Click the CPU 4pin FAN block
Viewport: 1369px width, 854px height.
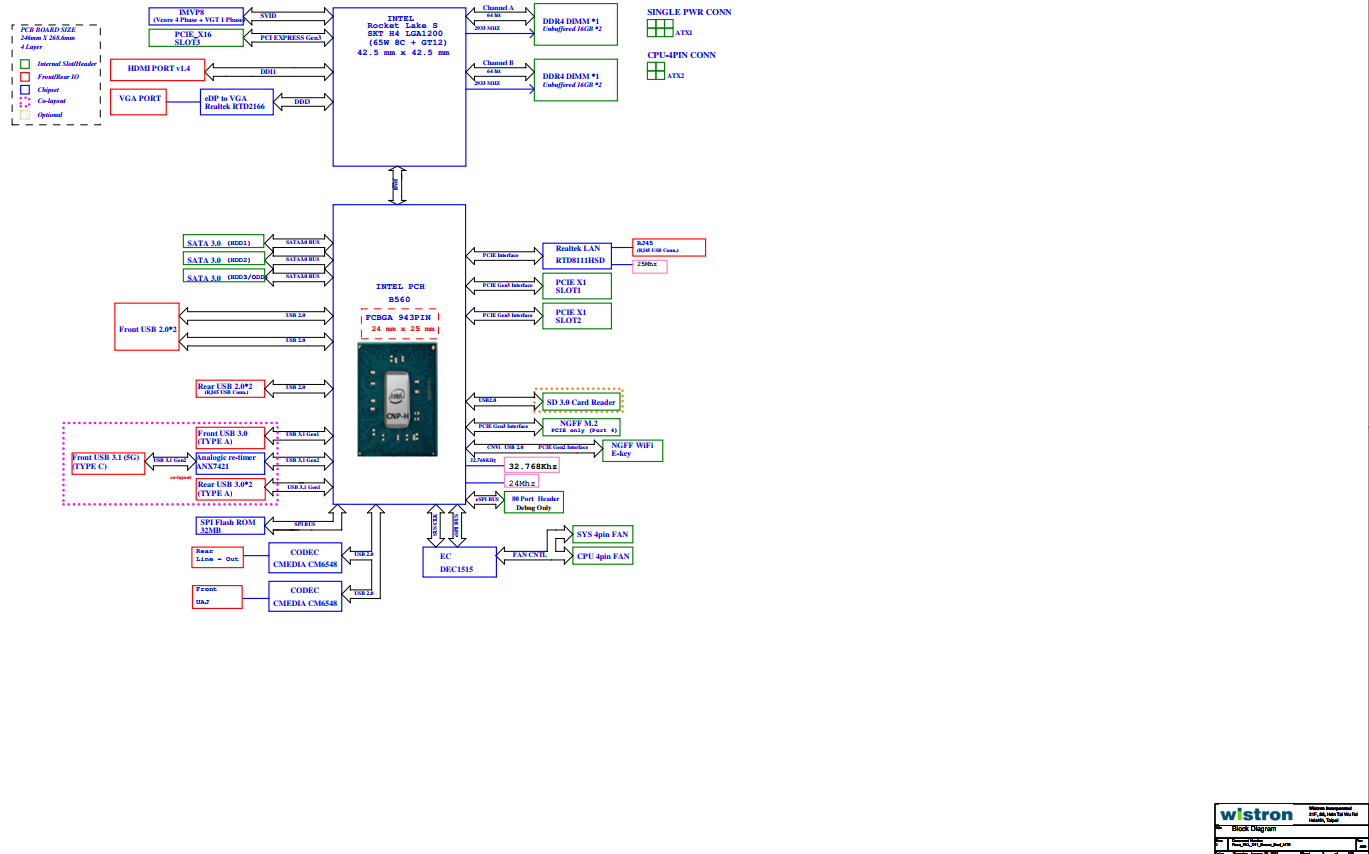pyautogui.click(x=603, y=556)
